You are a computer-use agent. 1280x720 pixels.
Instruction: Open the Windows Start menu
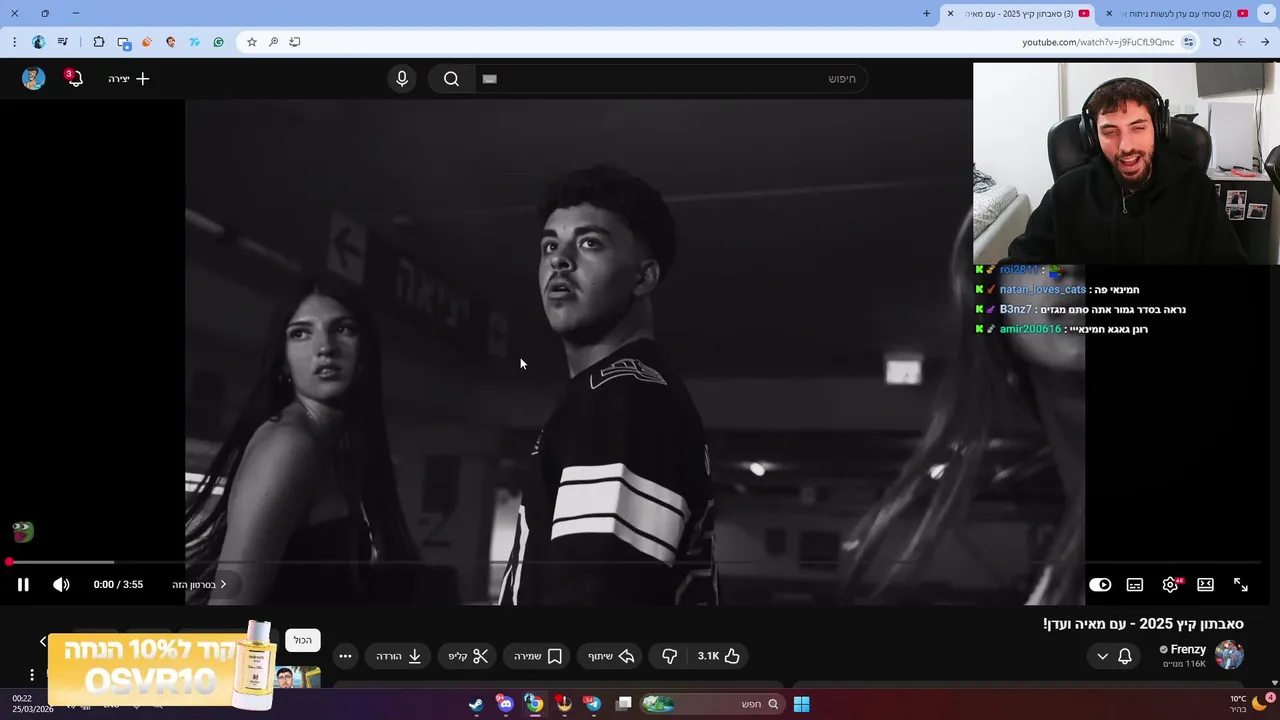pyautogui.click(x=801, y=704)
